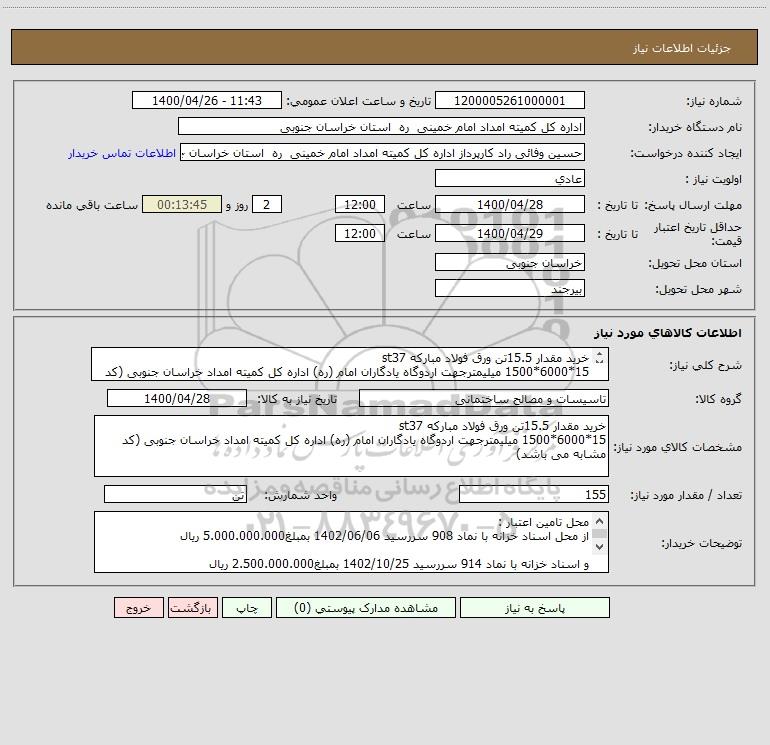Click the countdown timer 00:13:45
770x745 pixels.
click(182, 204)
